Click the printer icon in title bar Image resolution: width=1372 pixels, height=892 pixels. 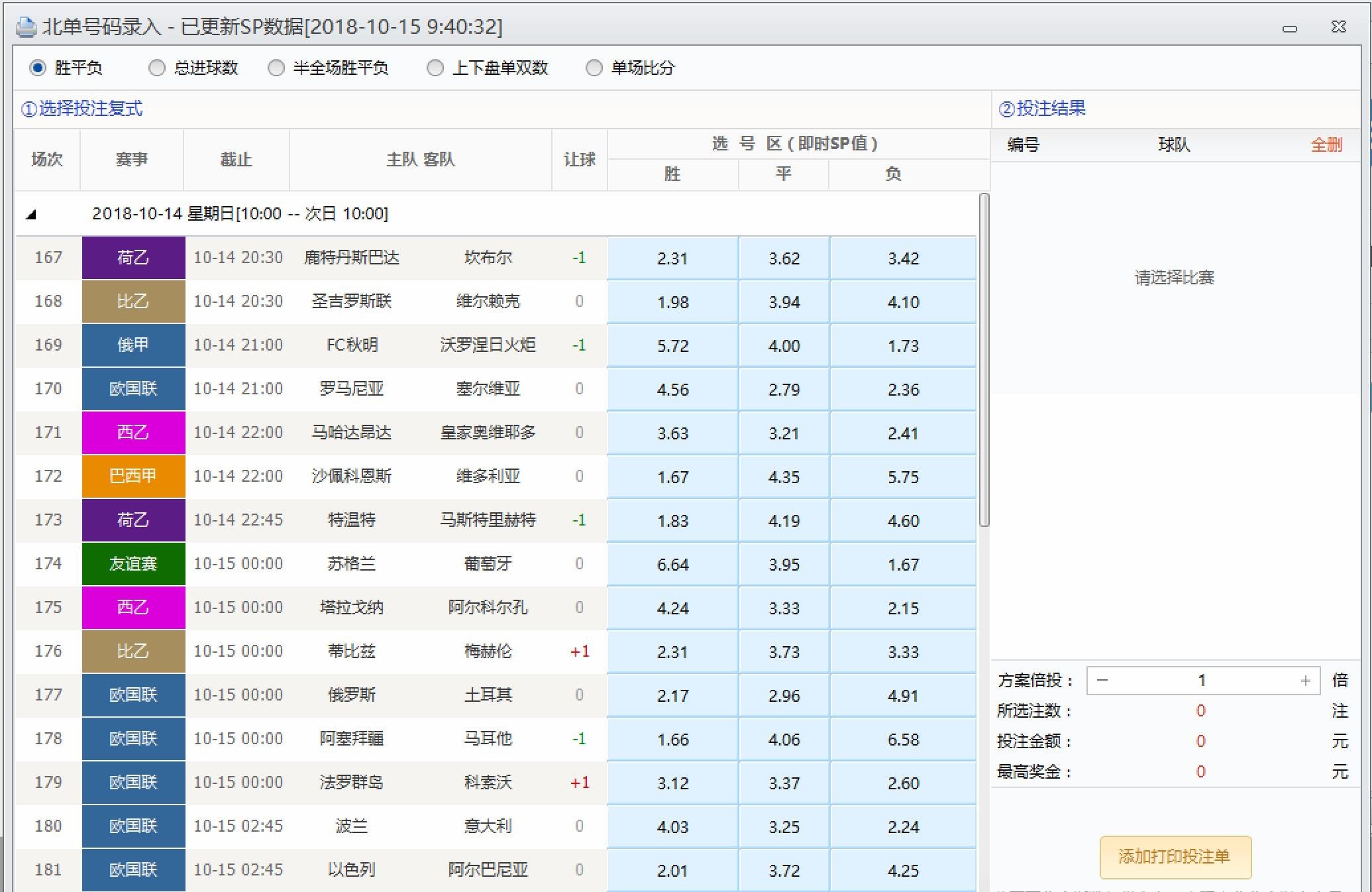pyautogui.click(x=26, y=27)
